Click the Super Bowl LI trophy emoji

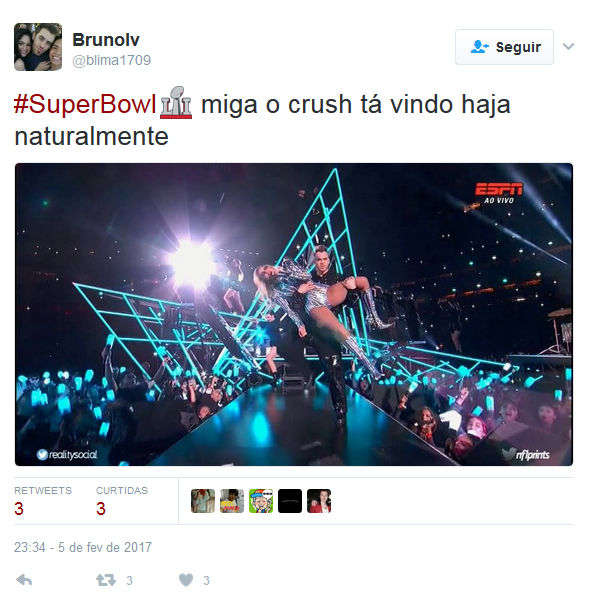pyautogui.click(x=176, y=103)
